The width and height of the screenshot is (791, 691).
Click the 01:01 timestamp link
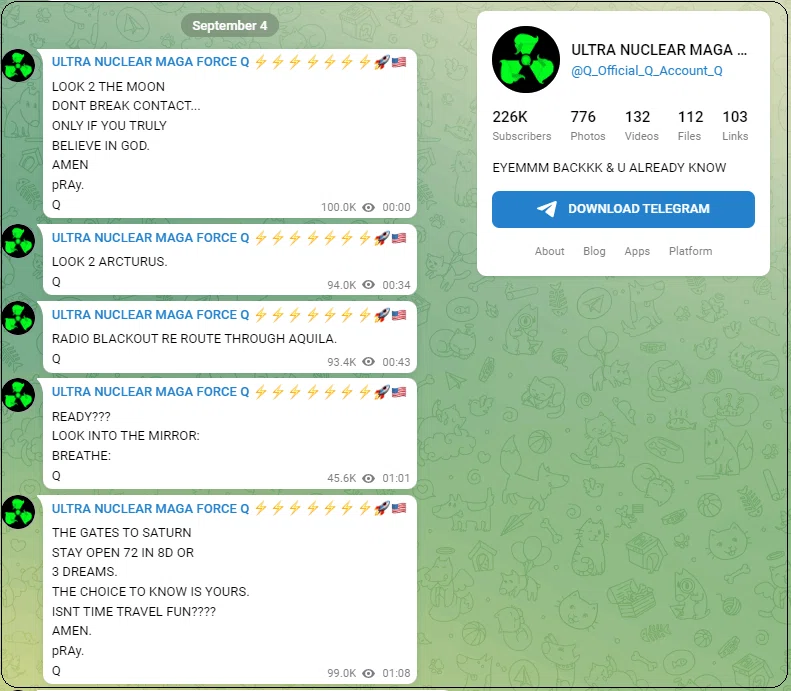(x=396, y=478)
